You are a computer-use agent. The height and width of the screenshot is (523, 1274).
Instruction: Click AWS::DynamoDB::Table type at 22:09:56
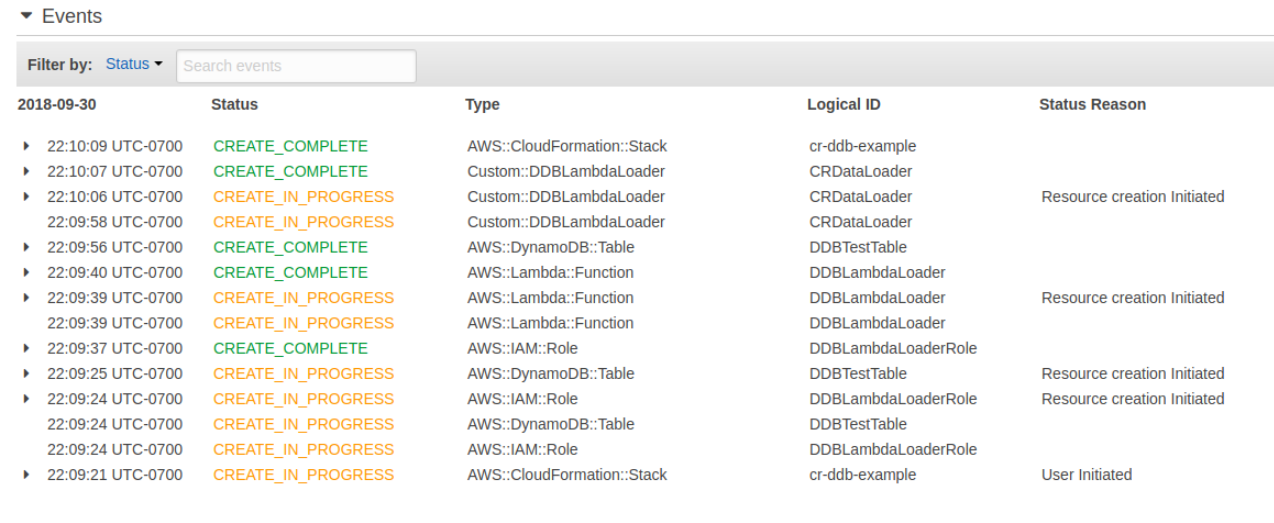[550, 247]
